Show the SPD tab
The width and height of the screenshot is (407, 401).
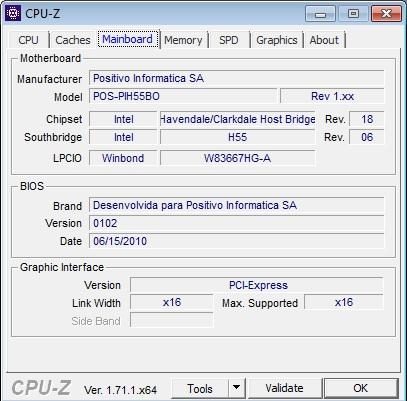click(229, 40)
